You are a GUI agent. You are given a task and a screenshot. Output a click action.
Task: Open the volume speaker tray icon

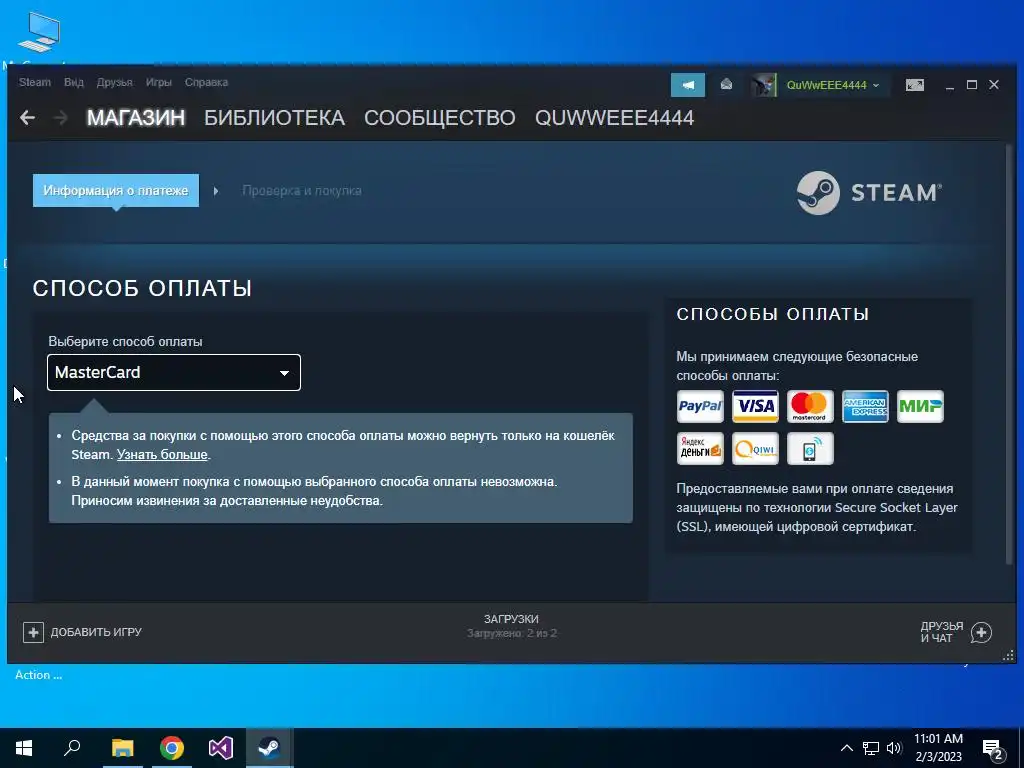(x=894, y=748)
